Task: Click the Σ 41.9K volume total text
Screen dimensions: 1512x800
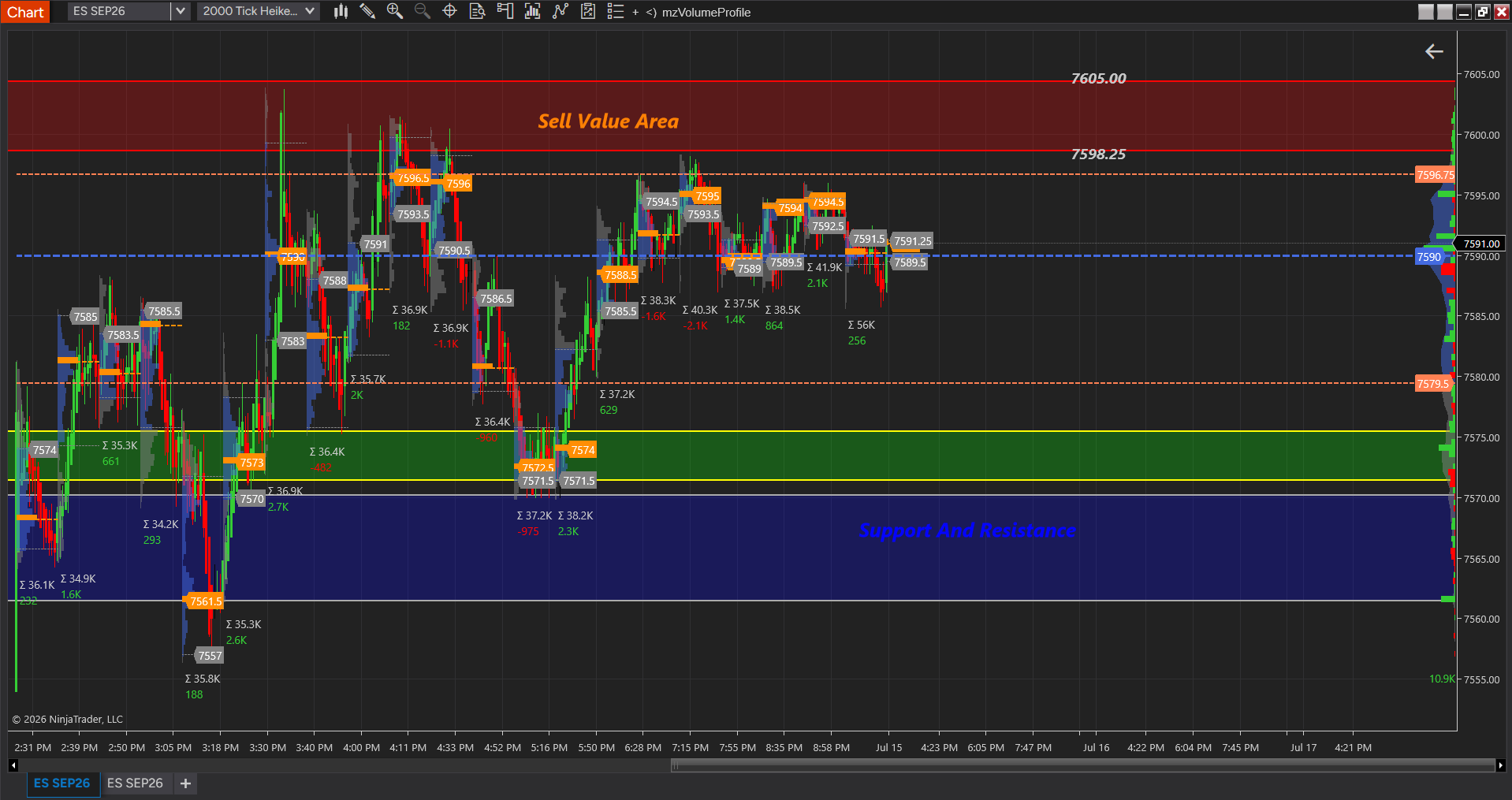Action: [x=825, y=267]
